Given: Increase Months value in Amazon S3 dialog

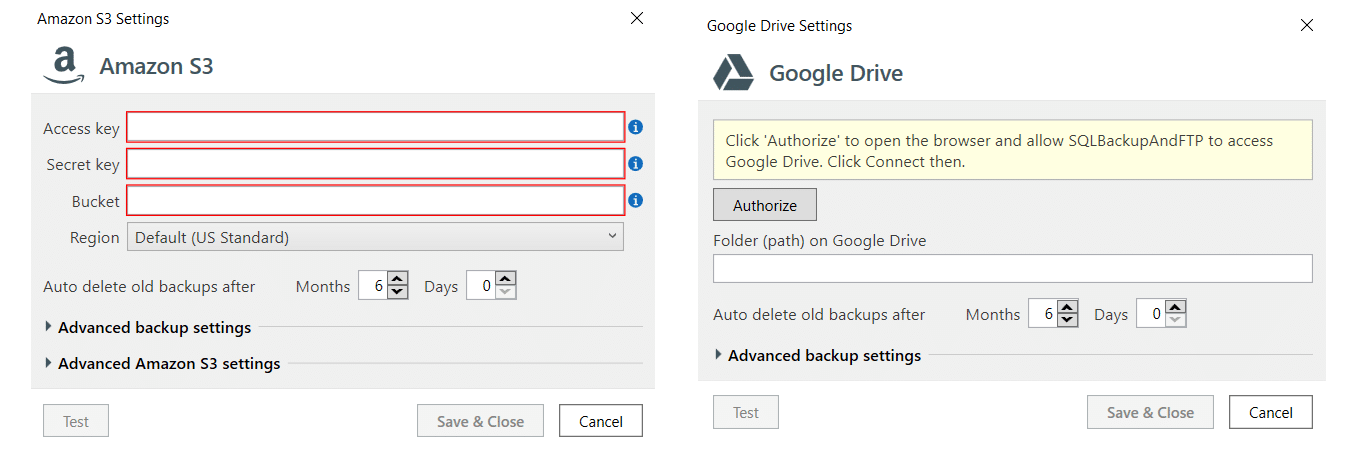Looking at the screenshot, I should tap(397, 280).
